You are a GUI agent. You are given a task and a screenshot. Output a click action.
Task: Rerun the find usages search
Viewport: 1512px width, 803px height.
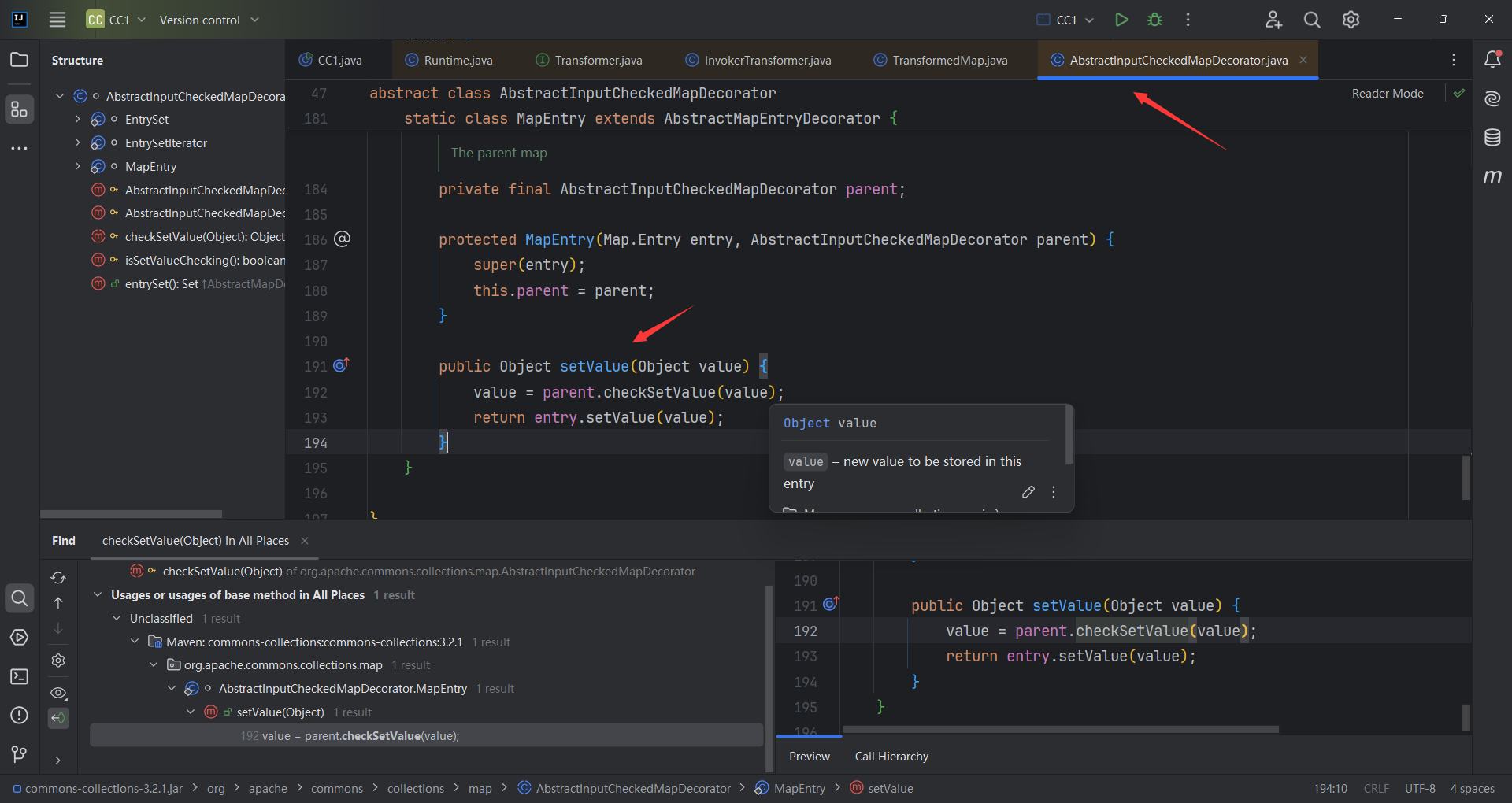[x=58, y=578]
